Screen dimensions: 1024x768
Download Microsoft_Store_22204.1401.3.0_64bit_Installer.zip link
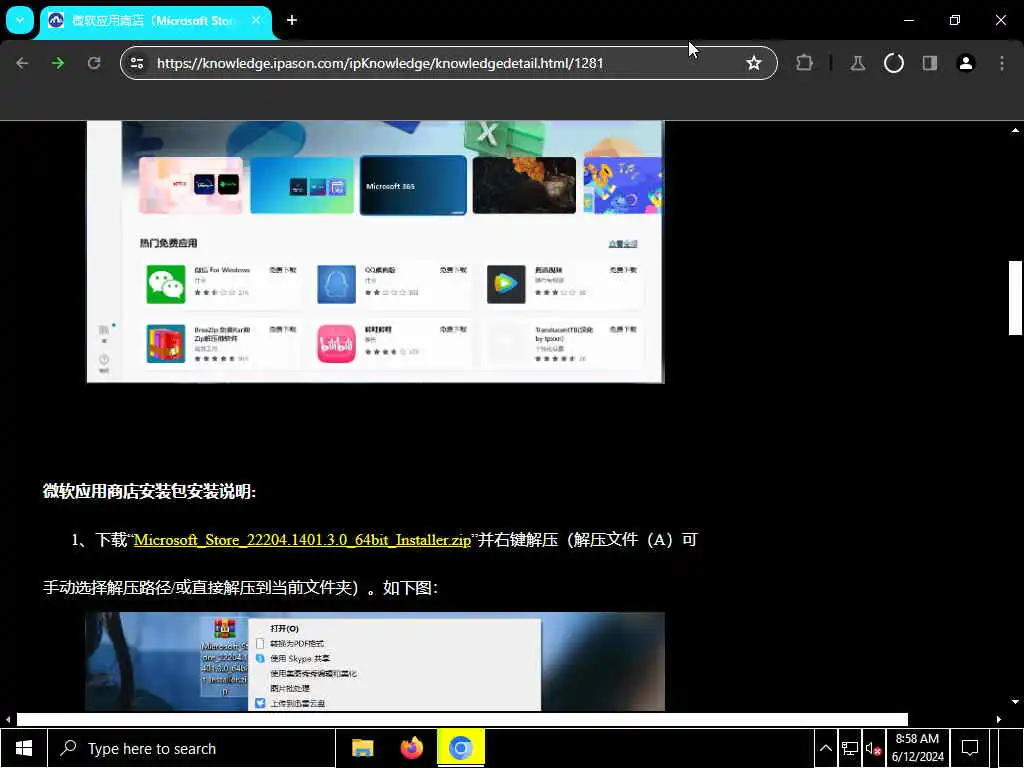[302, 540]
